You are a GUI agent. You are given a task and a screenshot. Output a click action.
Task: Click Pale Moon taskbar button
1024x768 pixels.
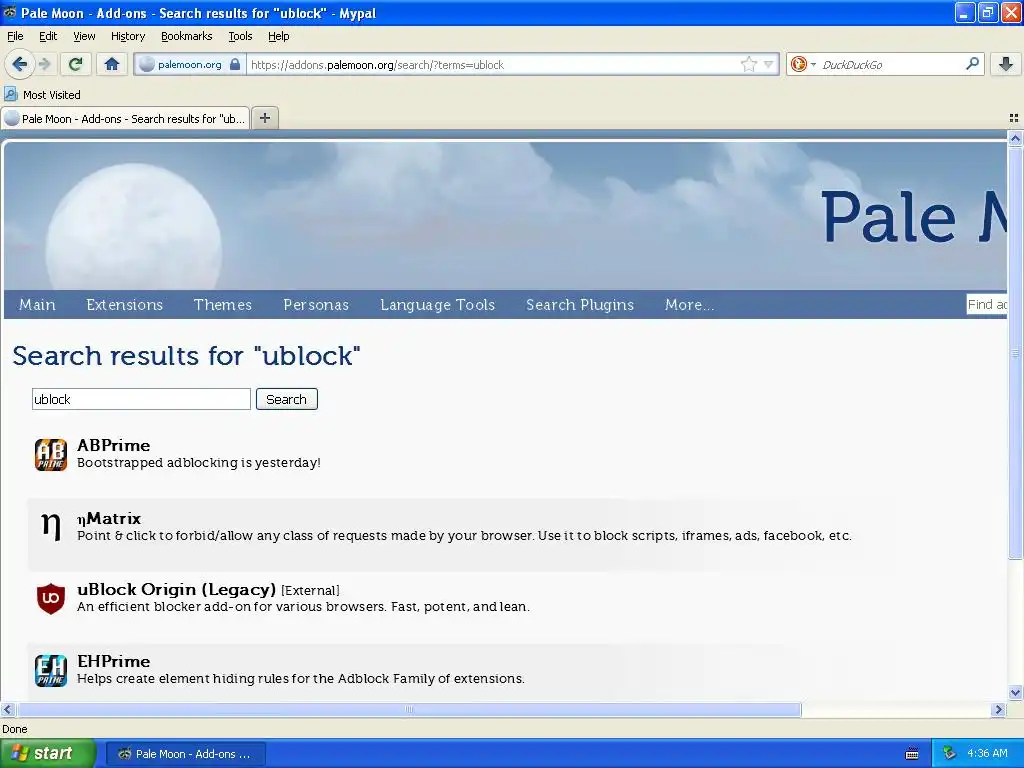(x=185, y=754)
